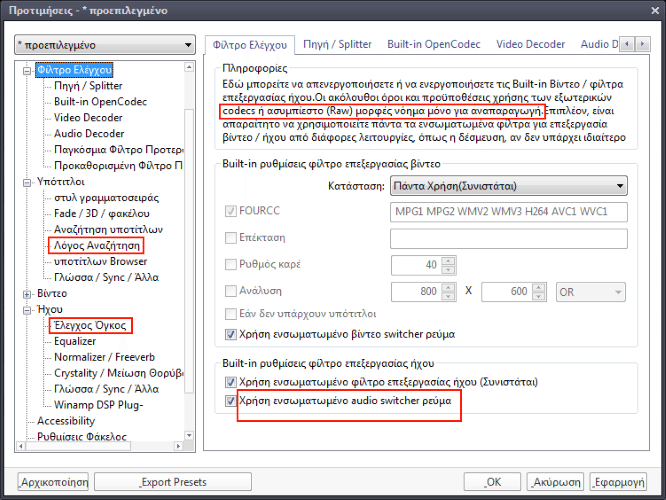Screen dimensions: 666x500
Task: Open the OR resolution condition dropdown
Action: click(x=590, y=292)
